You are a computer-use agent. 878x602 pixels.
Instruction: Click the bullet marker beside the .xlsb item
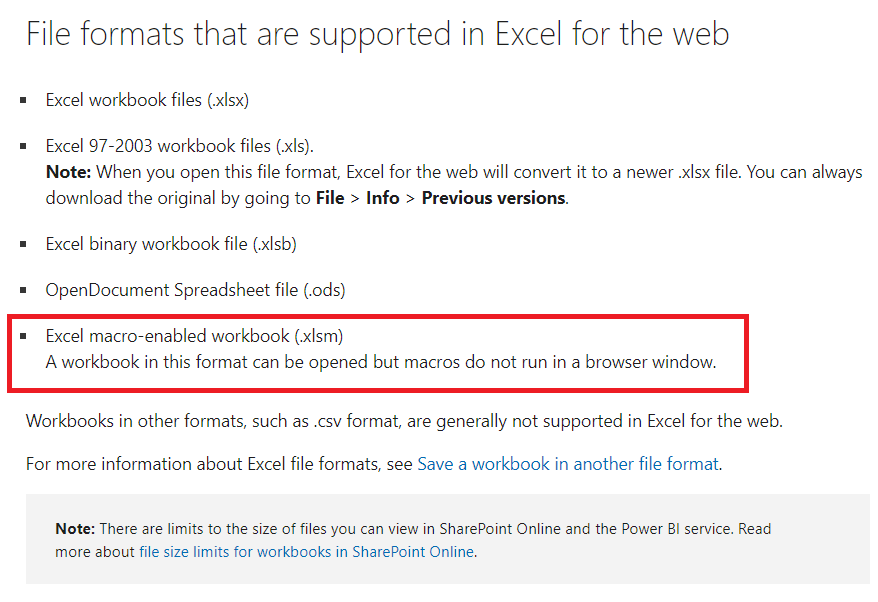pyautogui.click(x=24, y=245)
